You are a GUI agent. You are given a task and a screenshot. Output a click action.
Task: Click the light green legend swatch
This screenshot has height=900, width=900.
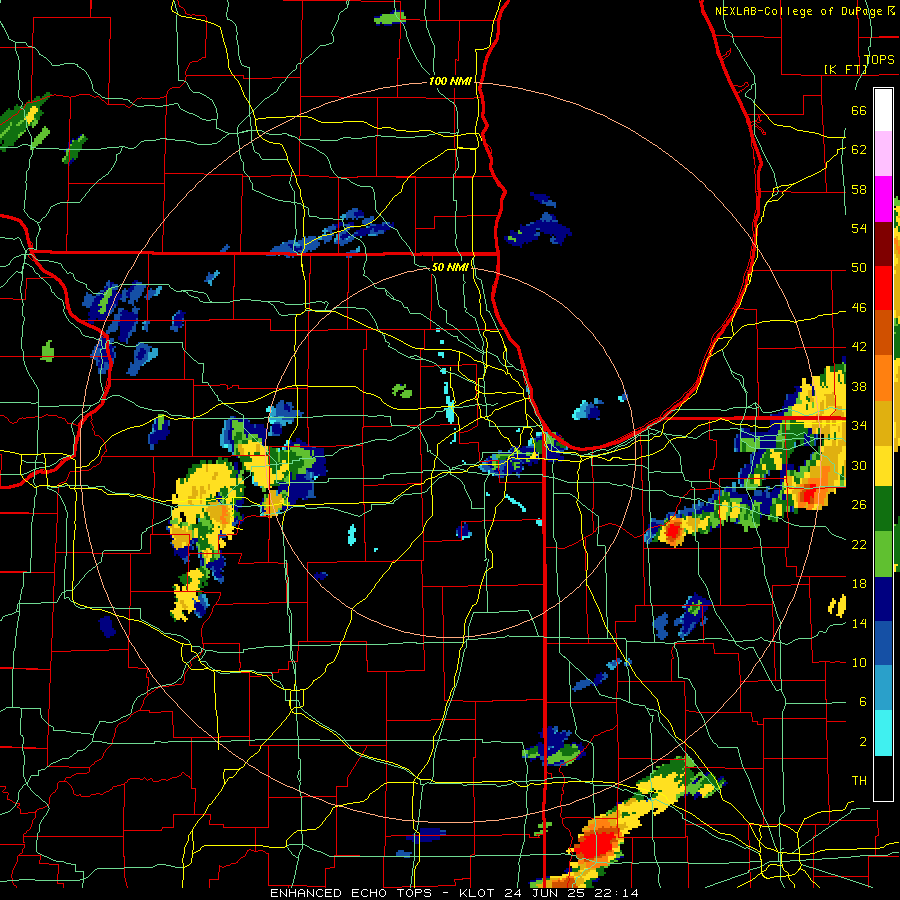tap(883, 554)
